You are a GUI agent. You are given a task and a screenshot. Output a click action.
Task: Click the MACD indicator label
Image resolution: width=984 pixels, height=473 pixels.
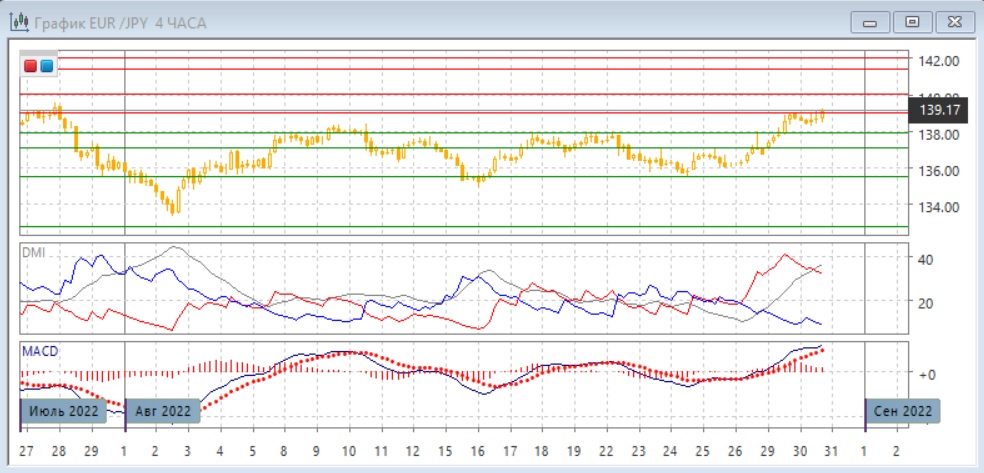click(38, 352)
